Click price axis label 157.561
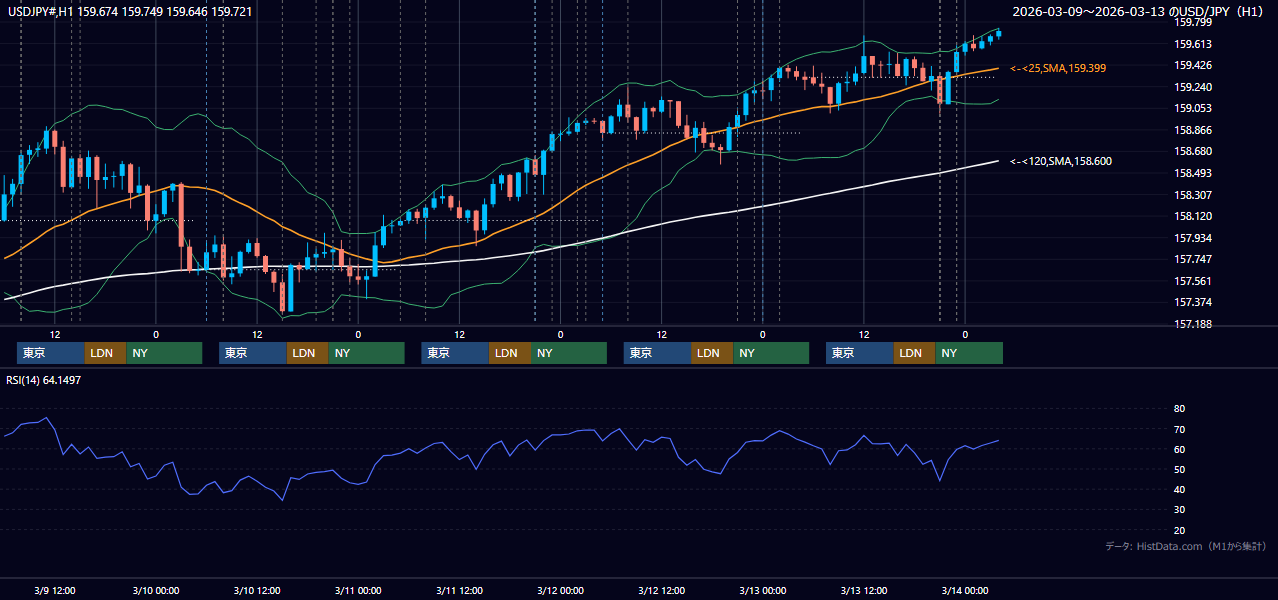The image size is (1278, 600). coord(1192,281)
